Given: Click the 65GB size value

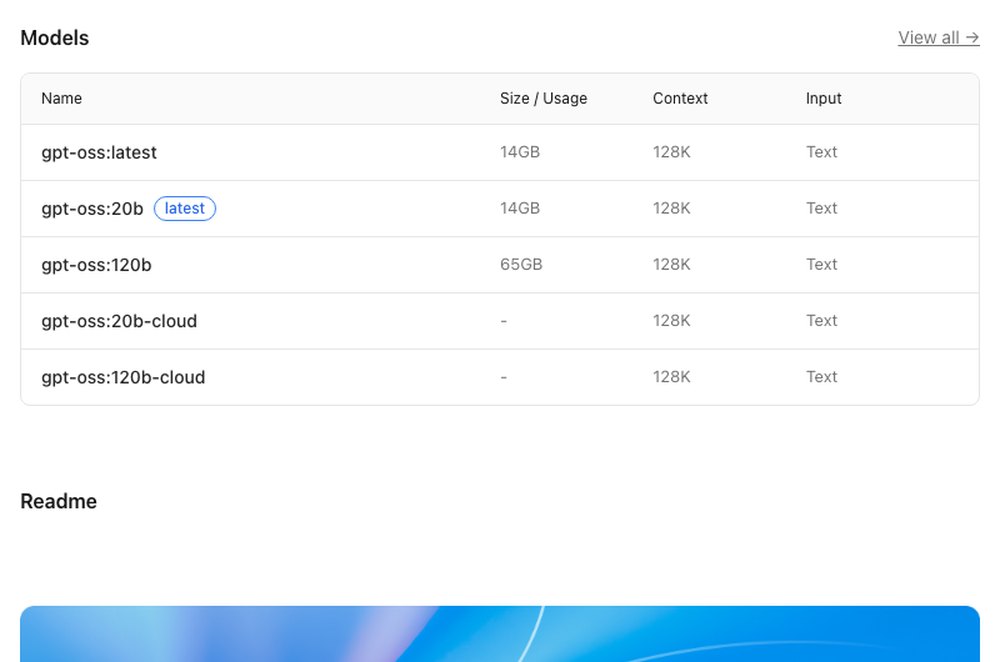Looking at the screenshot, I should pos(521,265).
